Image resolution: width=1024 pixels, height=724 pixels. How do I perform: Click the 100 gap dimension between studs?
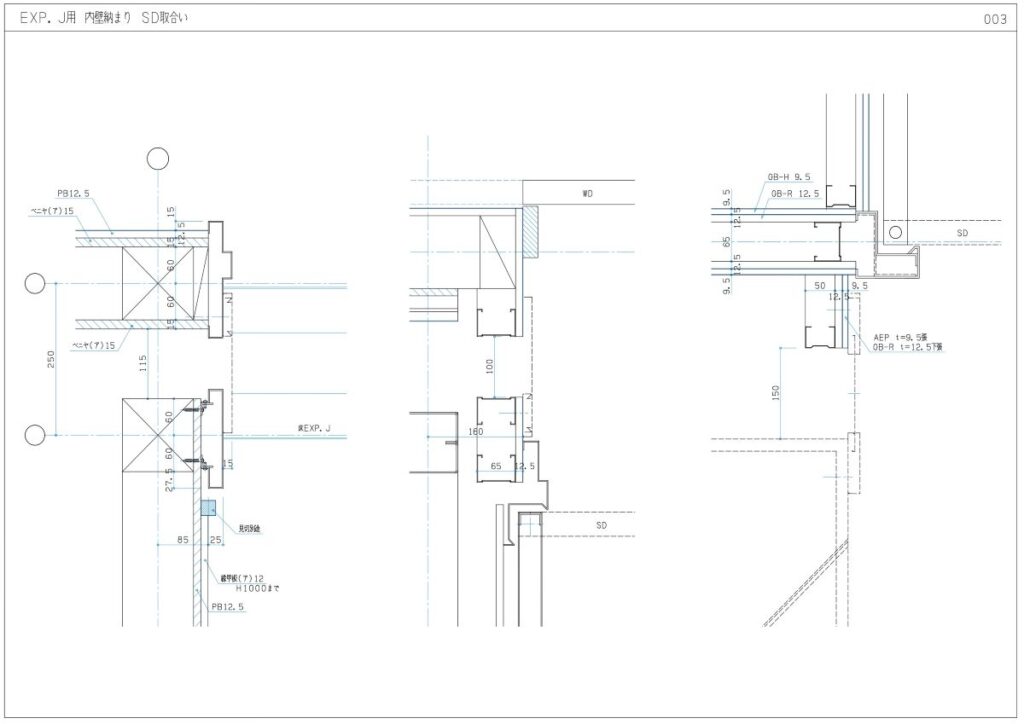click(x=490, y=365)
